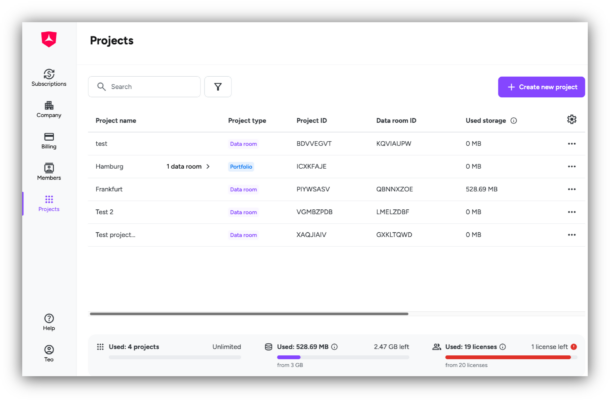Open Help from the sidebar
The height and width of the screenshot is (400, 610).
point(49,322)
